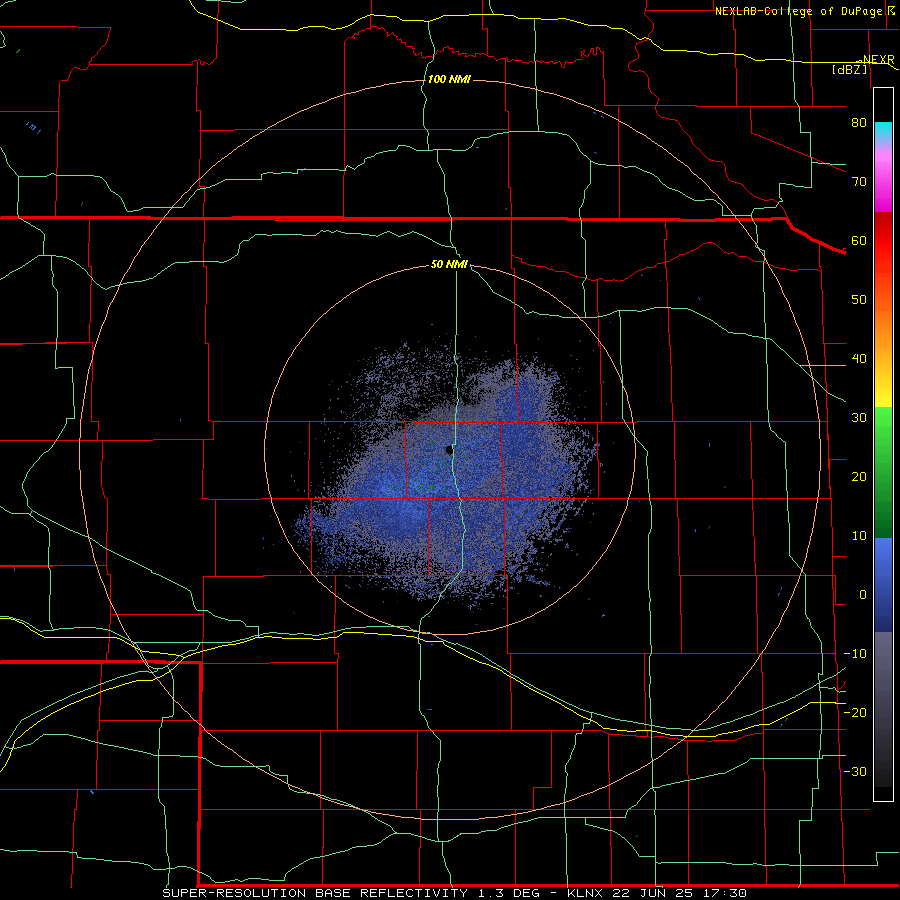Click the '100 NMI' range ring label

click(449, 79)
